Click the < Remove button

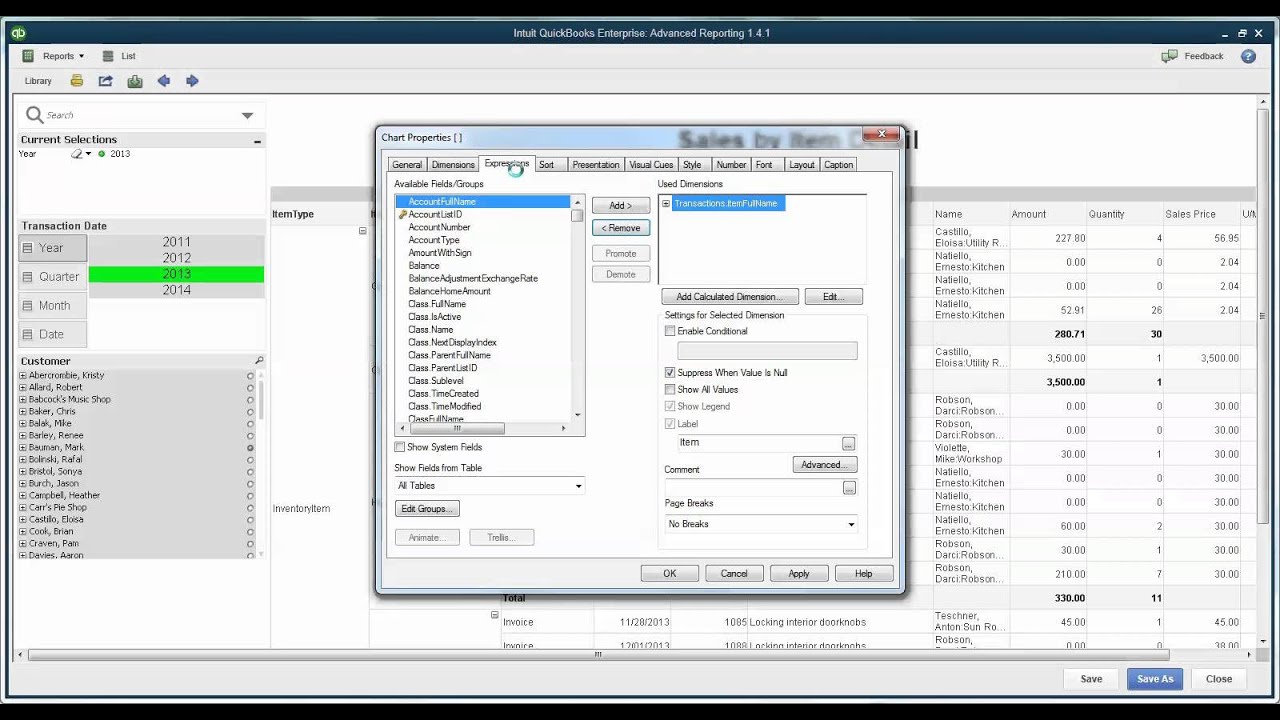click(621, 228)
